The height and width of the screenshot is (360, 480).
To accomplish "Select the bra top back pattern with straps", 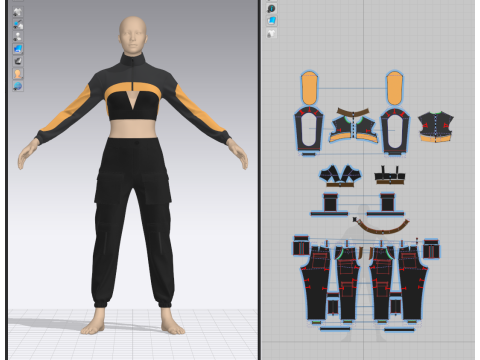I will click(x=390, y=175).
